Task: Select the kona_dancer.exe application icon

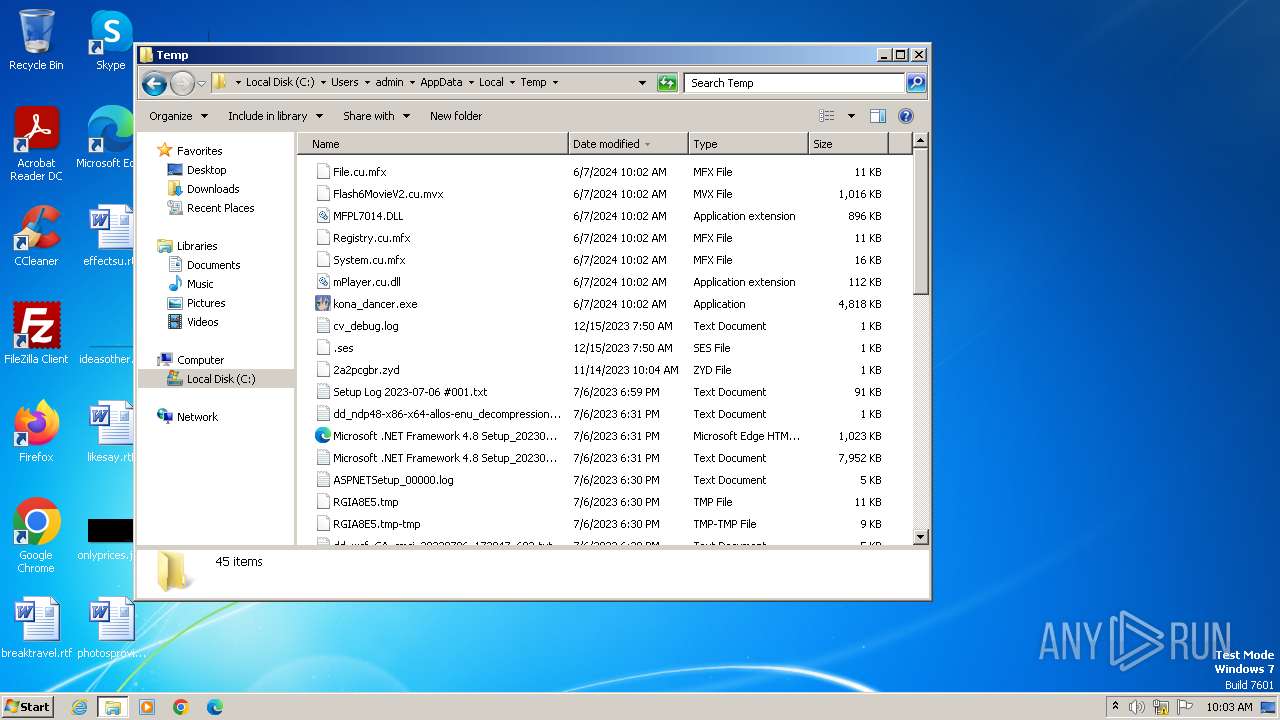Action: pos(323,304)
